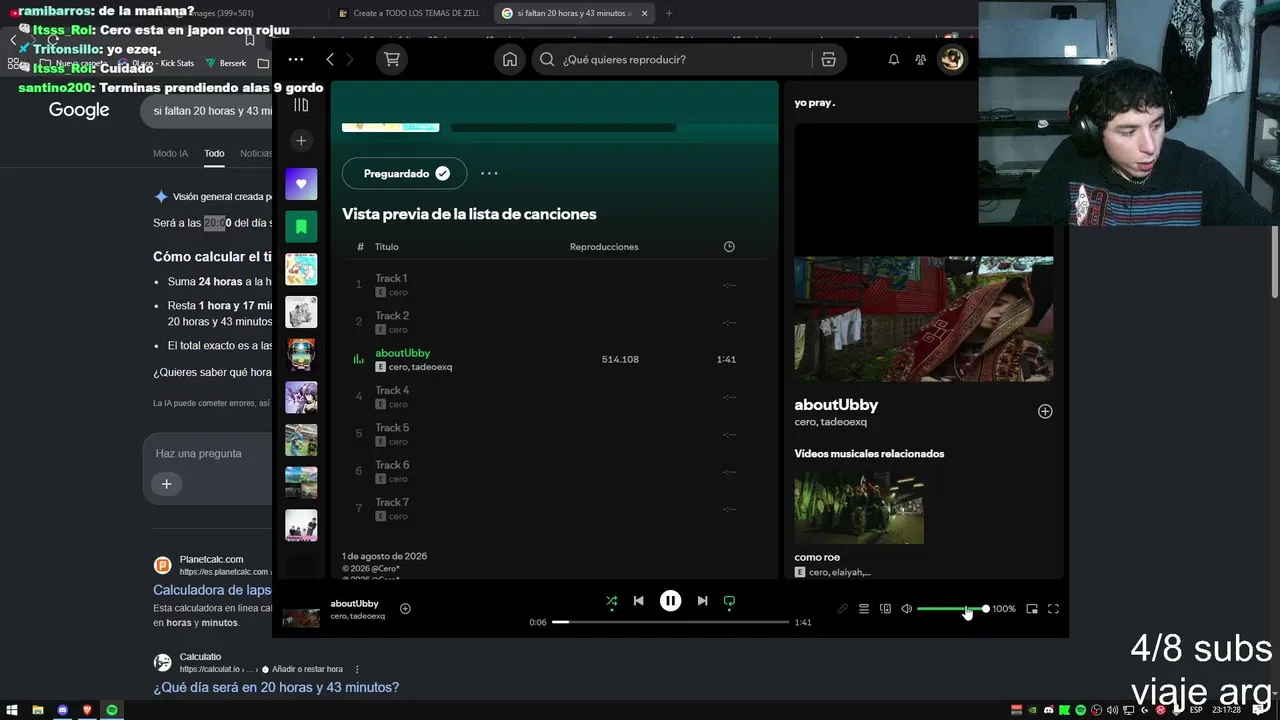Open artist link 'cero, tadeoexq' in track list
Viewport: 1280px width, 720px height.
[x=420, y=367]
